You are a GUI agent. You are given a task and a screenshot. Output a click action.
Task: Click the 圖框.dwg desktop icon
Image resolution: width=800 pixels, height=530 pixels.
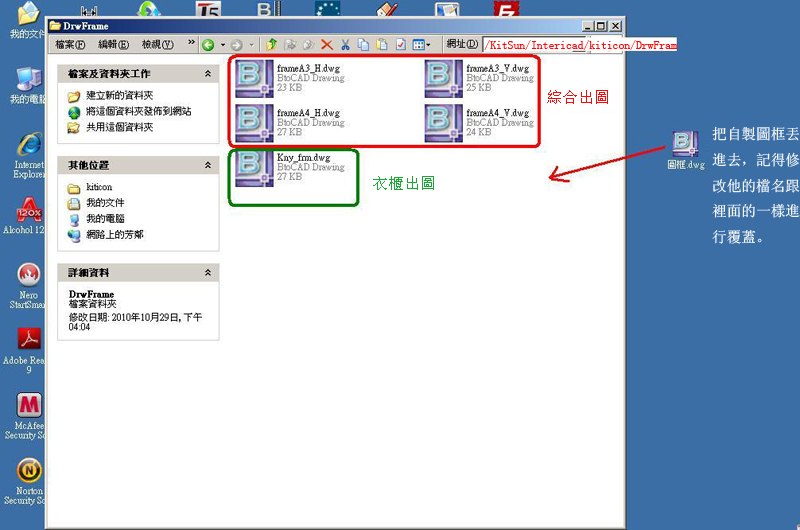(x=685, y=146)
